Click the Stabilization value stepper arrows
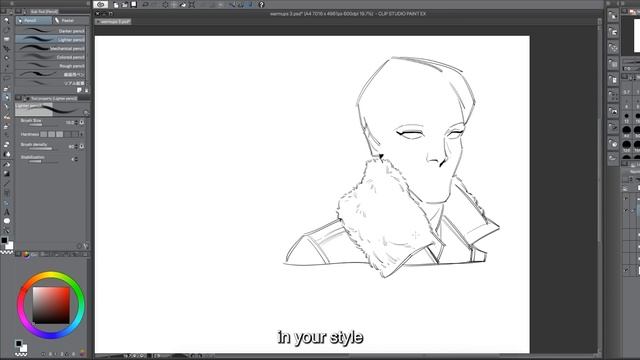The image size is (640, 360). pyautogui.click(x=76, y=159)
